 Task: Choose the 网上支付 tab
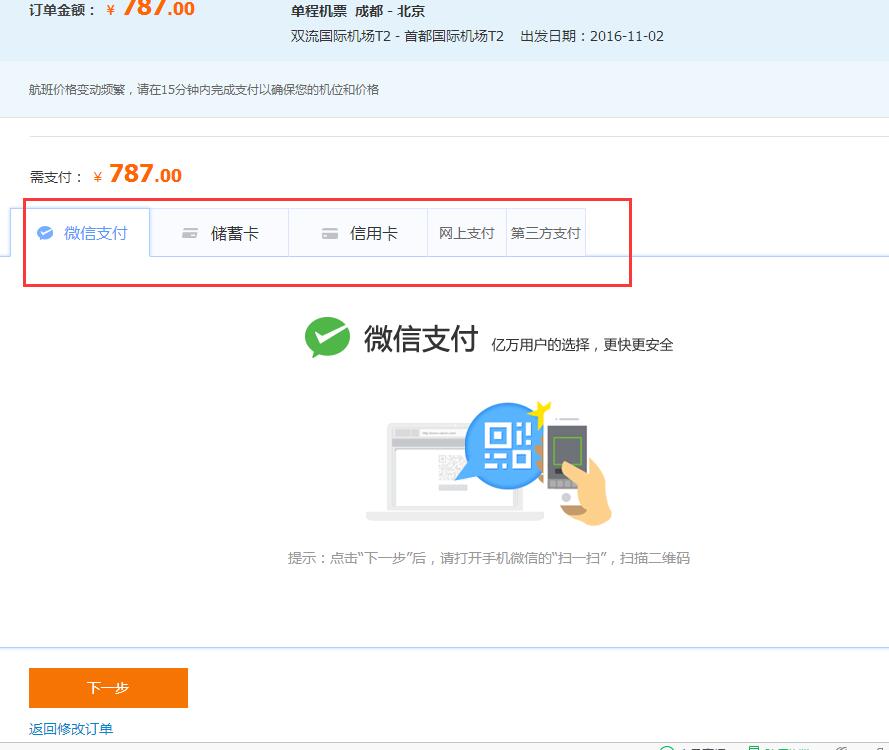(467, 233)
